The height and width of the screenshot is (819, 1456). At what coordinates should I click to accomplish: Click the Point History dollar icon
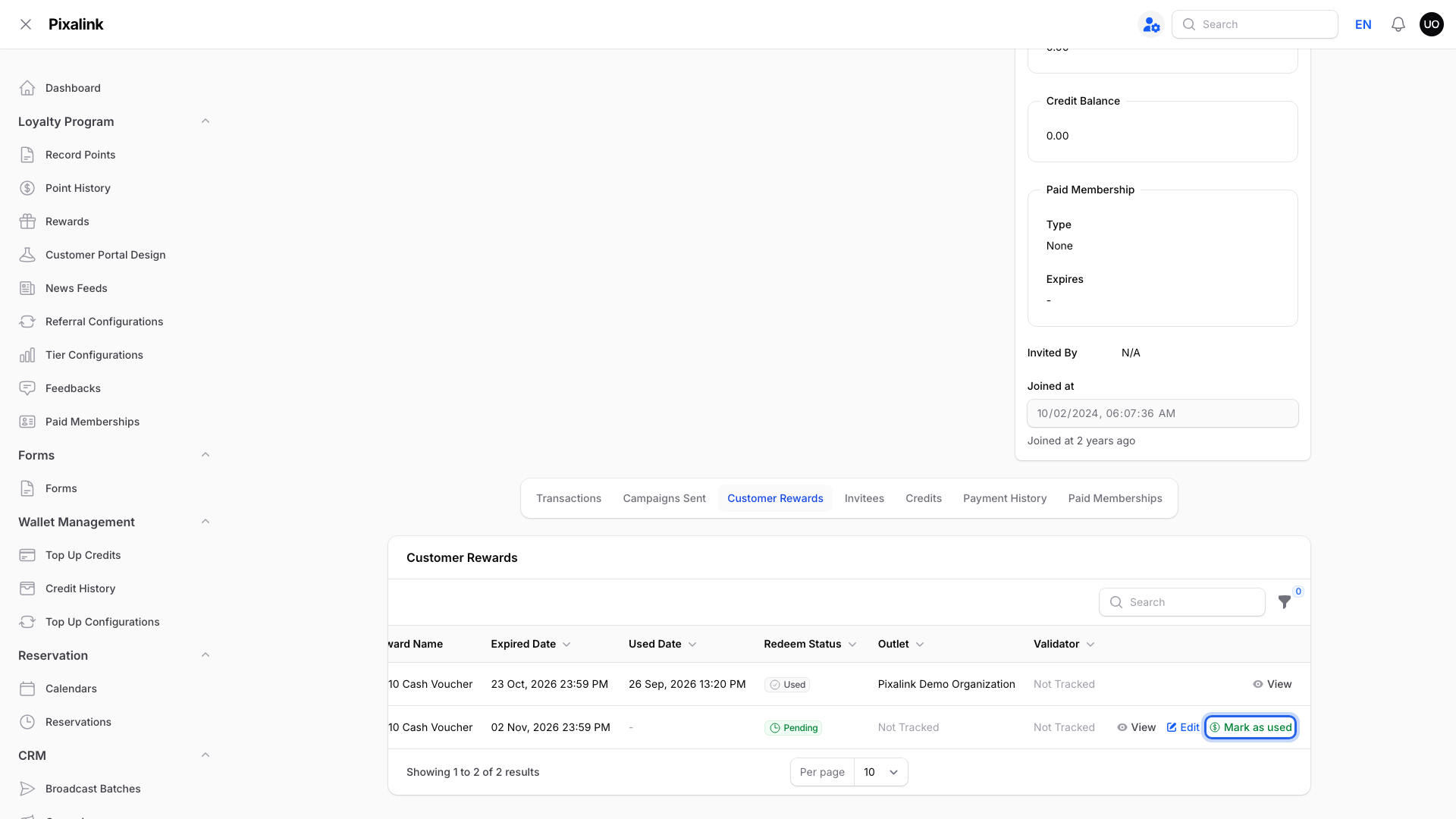(x=27, y=188)
